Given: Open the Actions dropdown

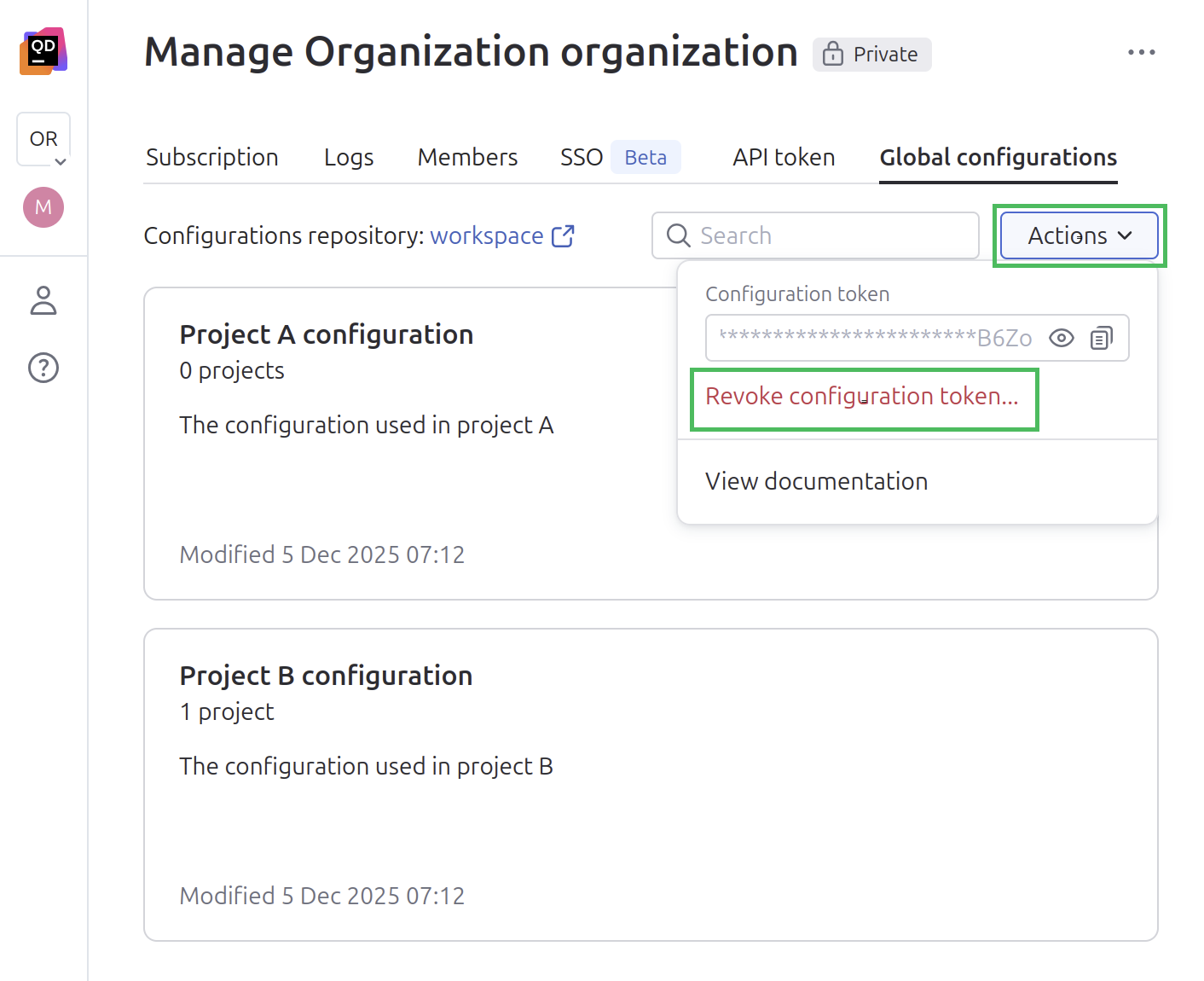Looking at the screenshot, I should (1078, 235).
